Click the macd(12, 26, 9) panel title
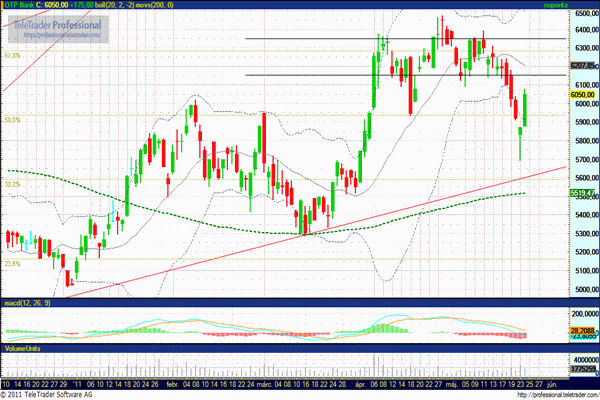This screenshot has width=600, height=400. click(x=27, y=302)
